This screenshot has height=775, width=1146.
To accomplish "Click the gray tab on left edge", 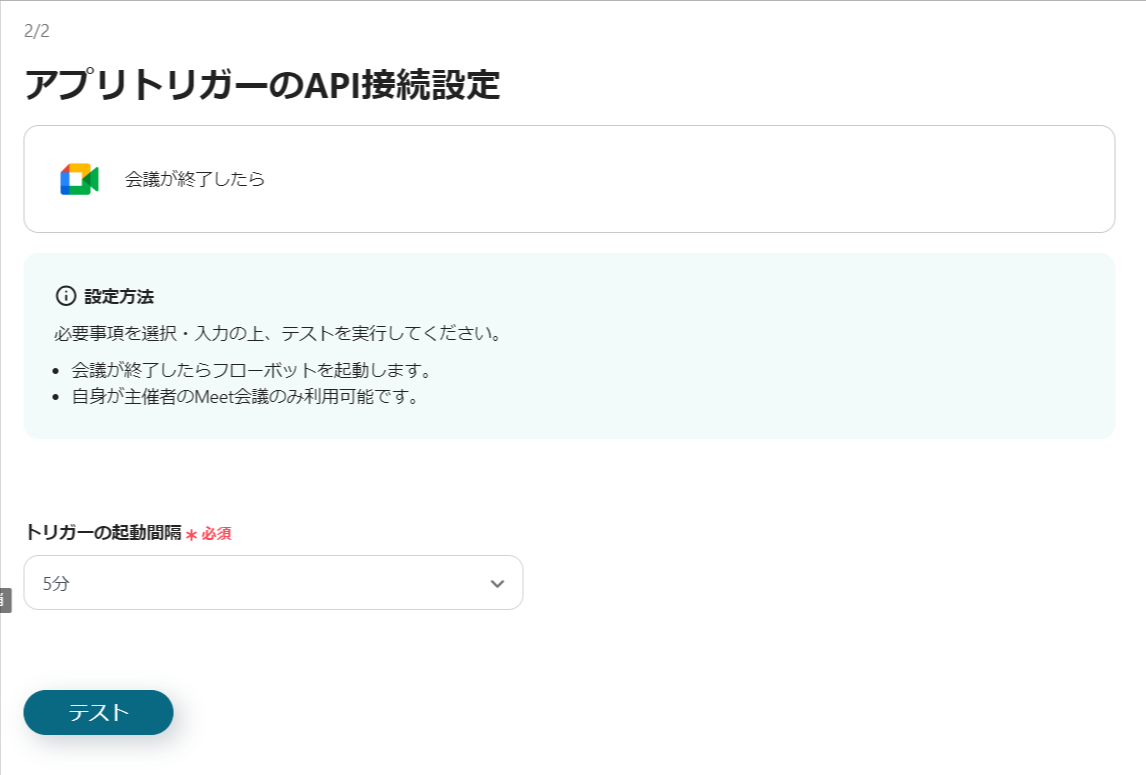I will 4,600.
